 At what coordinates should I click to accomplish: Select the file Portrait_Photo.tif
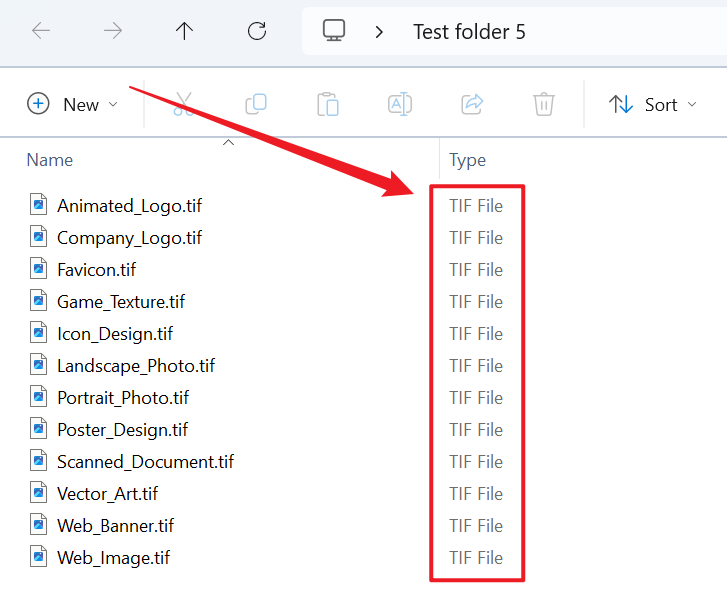pos(123,397)
